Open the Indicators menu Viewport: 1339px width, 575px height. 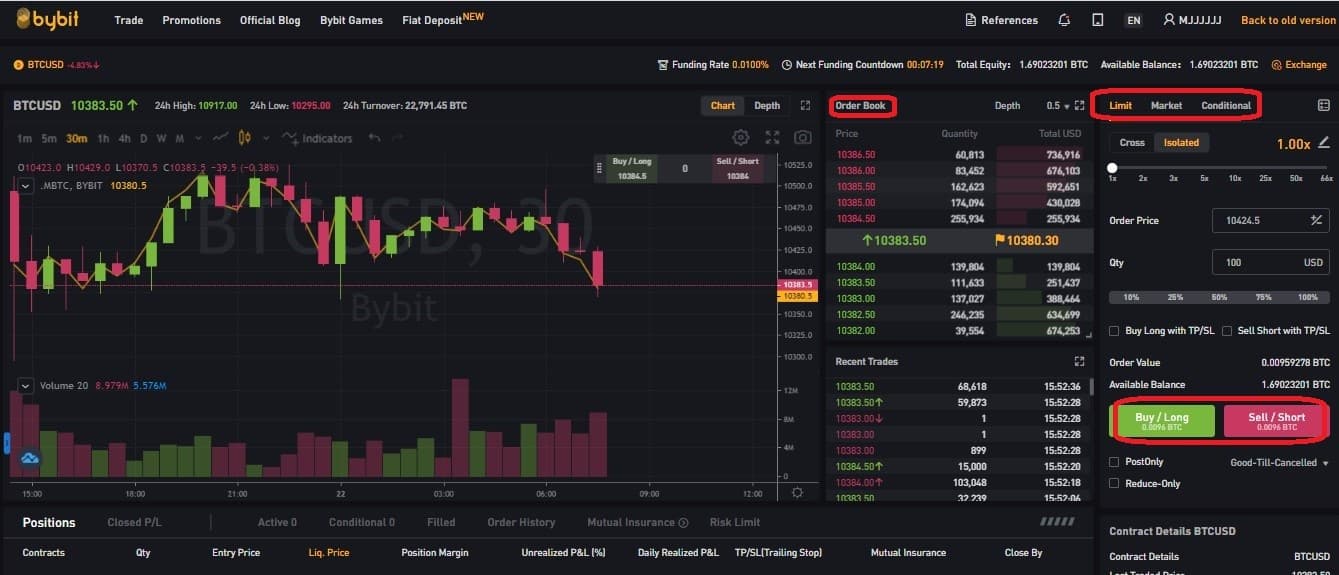pyautogui.click(x=317, y=138)
